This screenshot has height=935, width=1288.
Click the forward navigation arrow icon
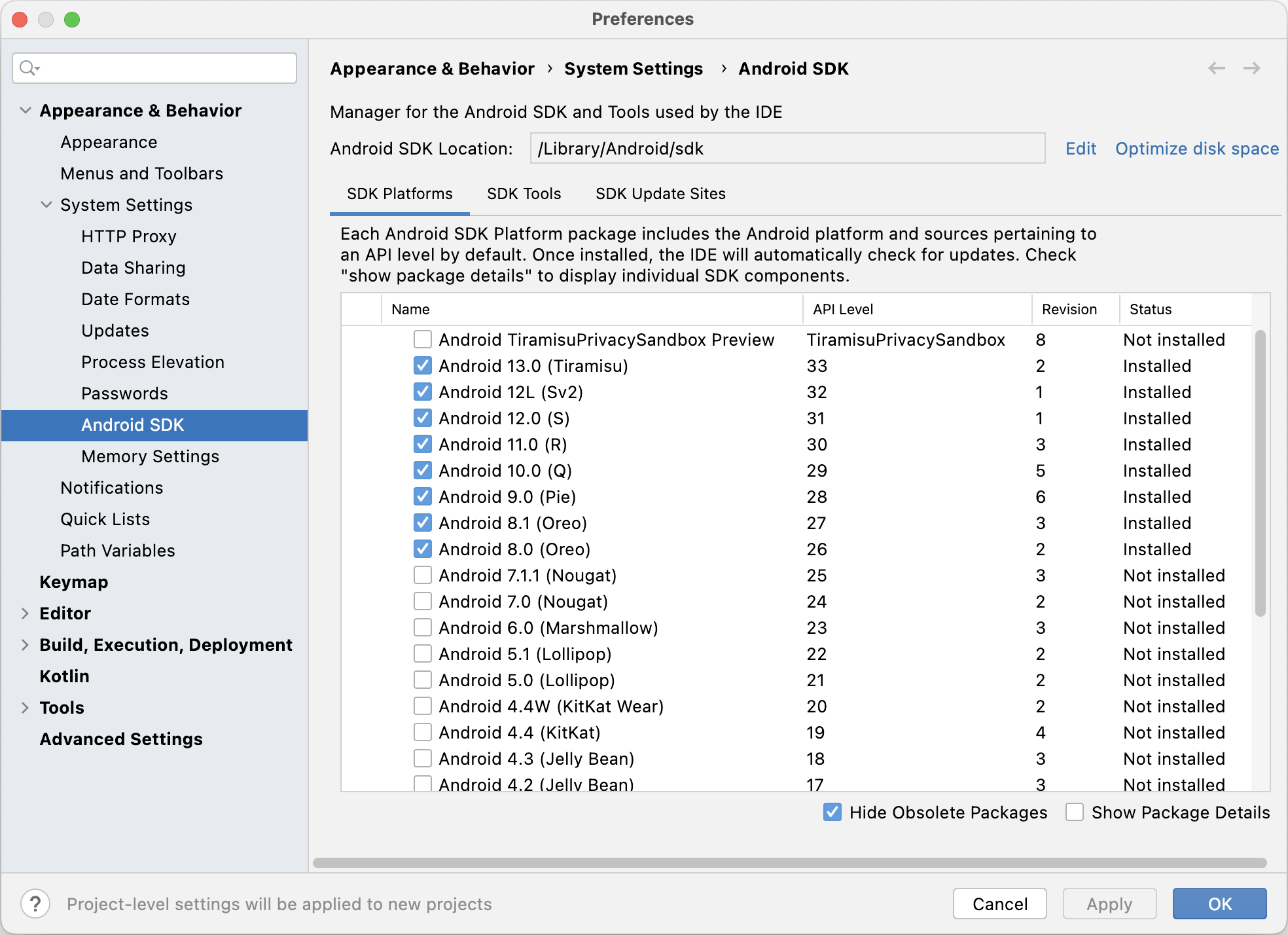click(1251, 68)
